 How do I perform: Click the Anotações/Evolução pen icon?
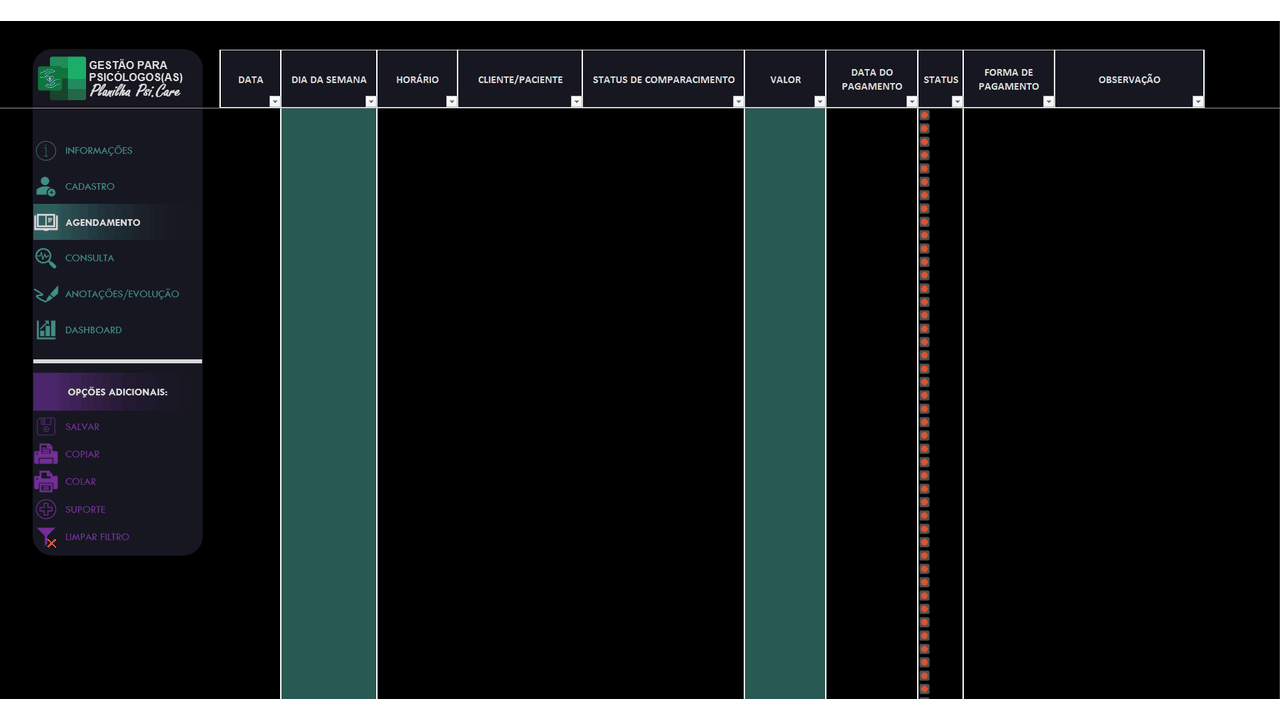[46, 294]
